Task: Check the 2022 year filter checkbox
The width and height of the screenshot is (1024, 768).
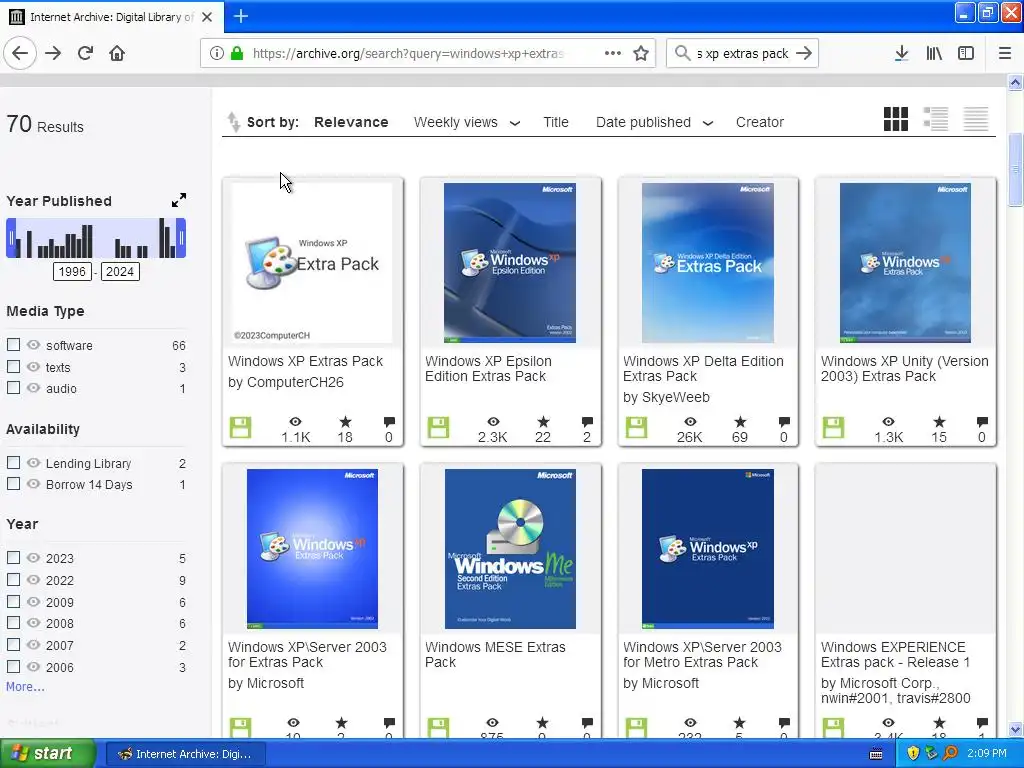Action: click(x=13, y=579)
